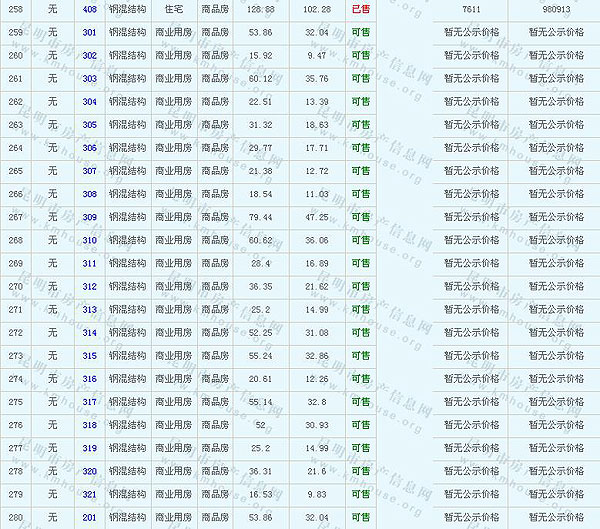Click the 128.83 building area cell
Image resolution: width=600 pixels, height=529 pixels.
(260, 9)
